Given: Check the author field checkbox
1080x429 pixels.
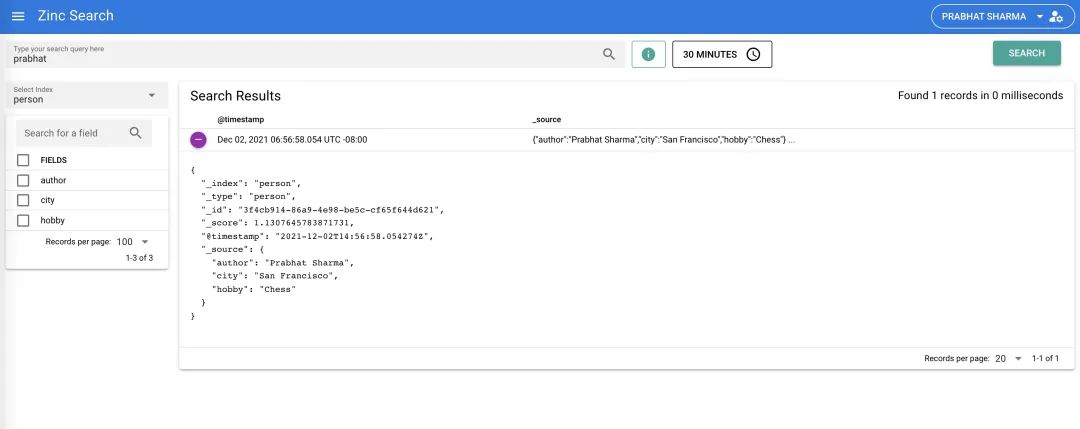Looking at the screenshot, I should (23, 180).
